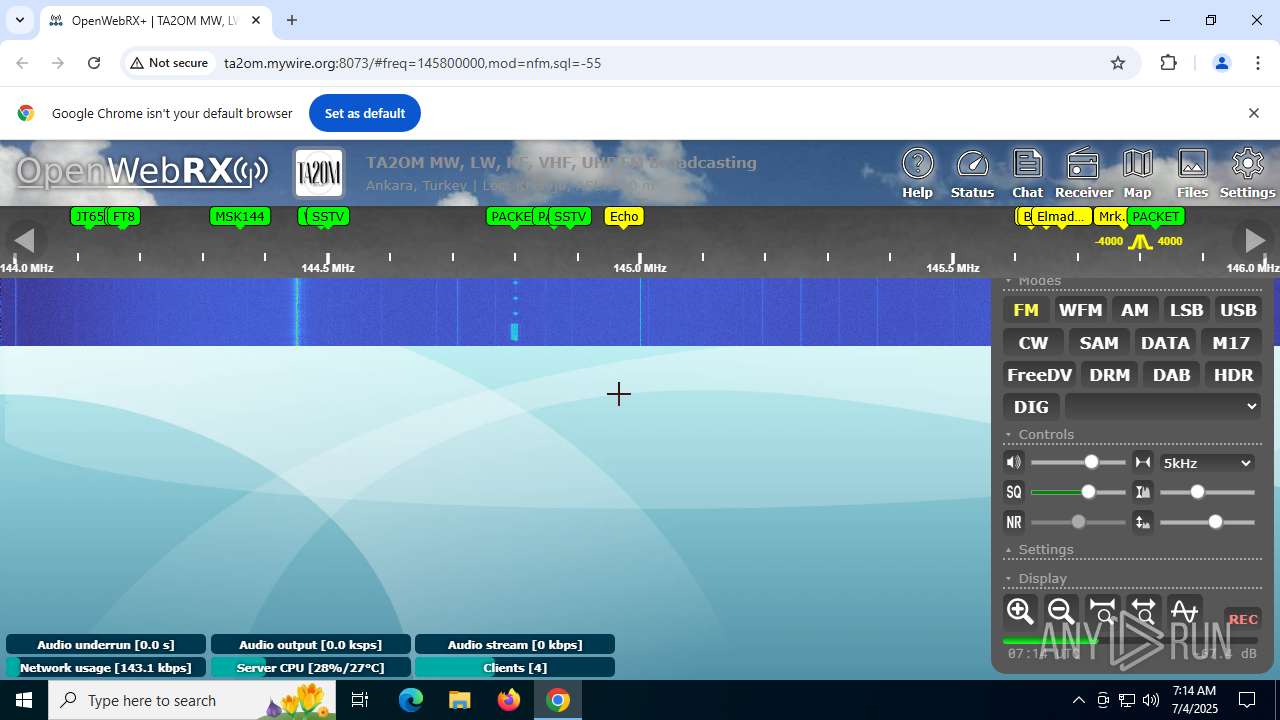
Task: Click Set as default browser button
Action: point(364,113)
